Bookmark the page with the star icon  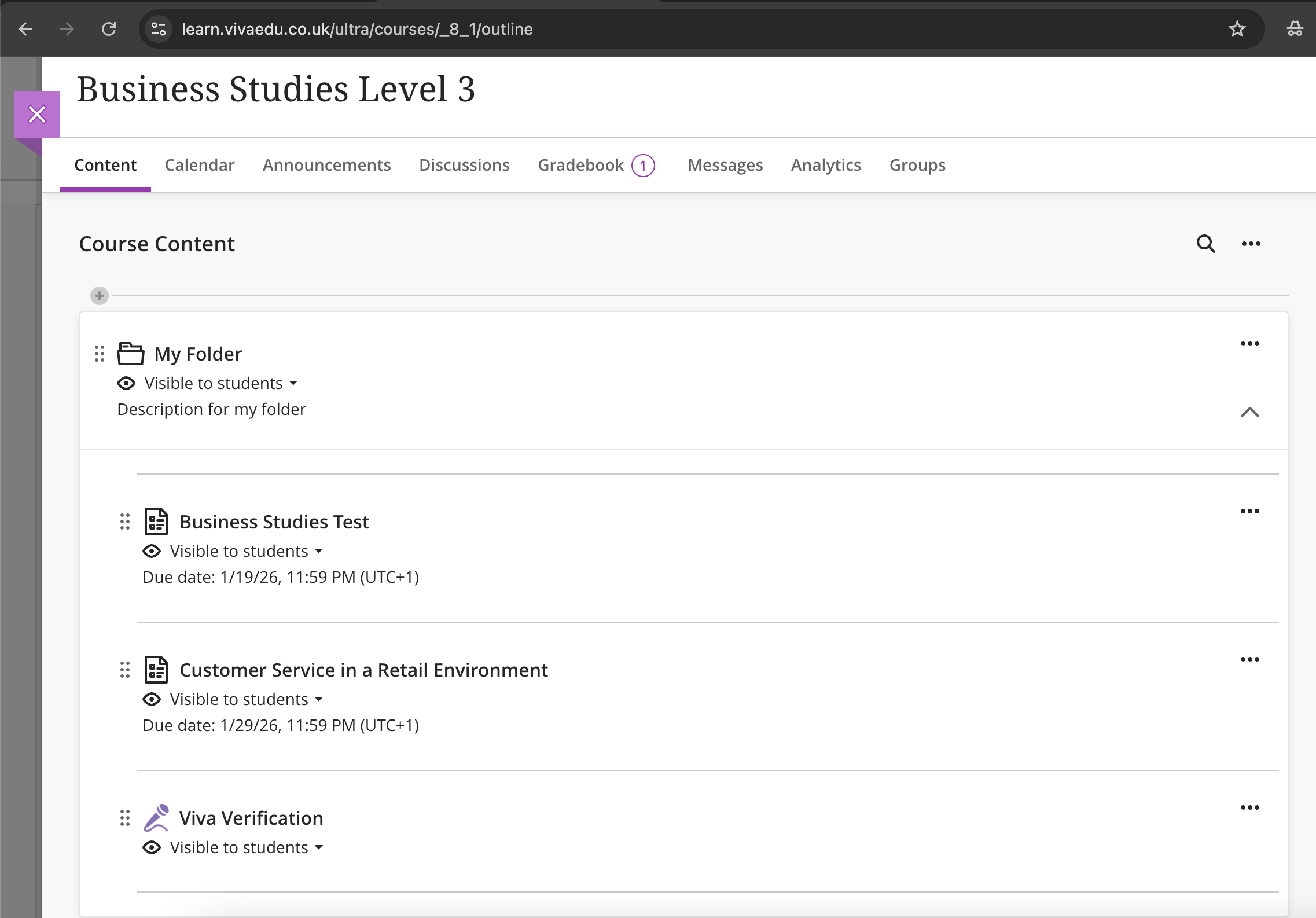pyautogui.click(x=1237, y=29)
